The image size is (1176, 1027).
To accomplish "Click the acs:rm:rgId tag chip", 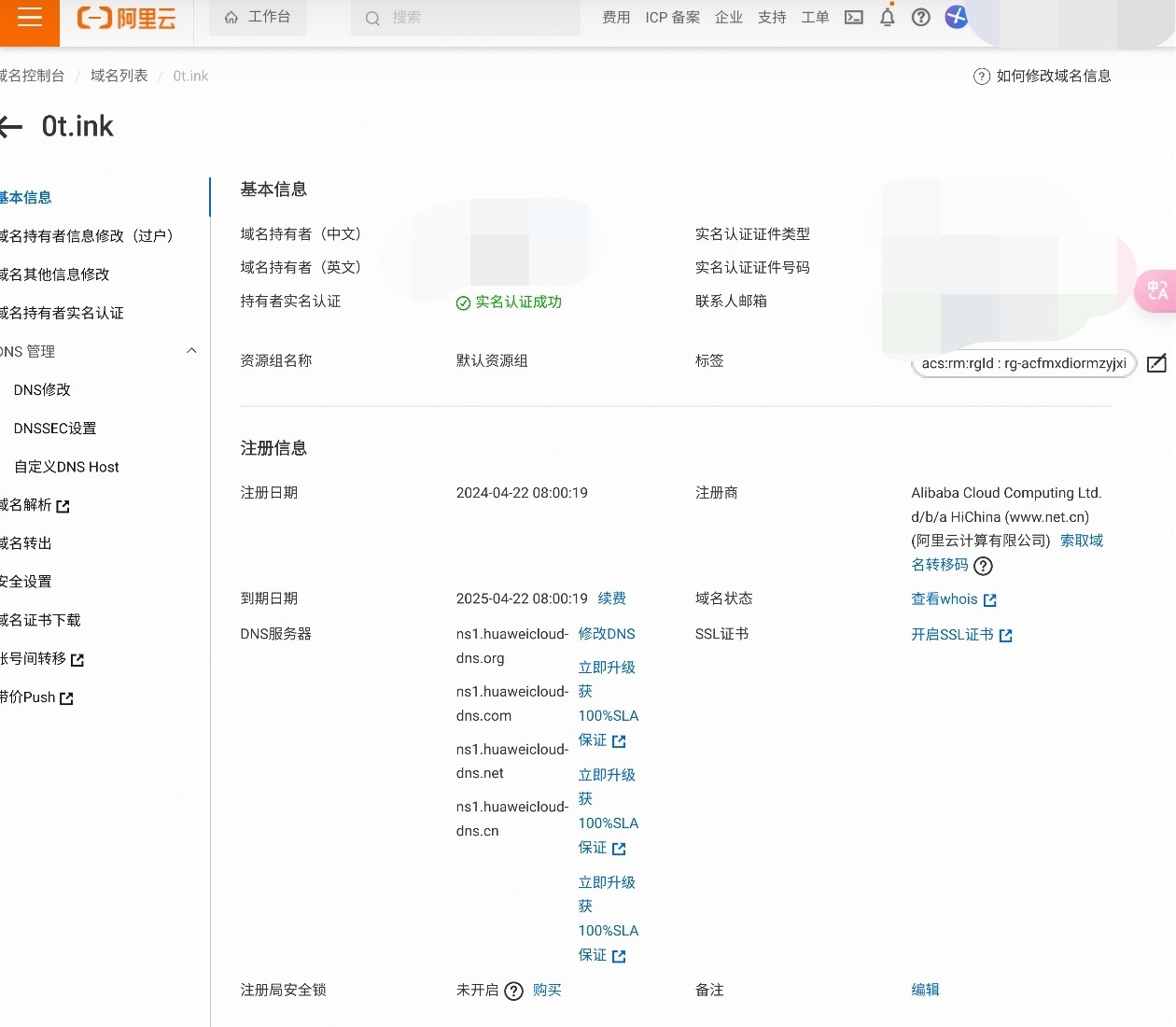I will [x=1024, y=363].
